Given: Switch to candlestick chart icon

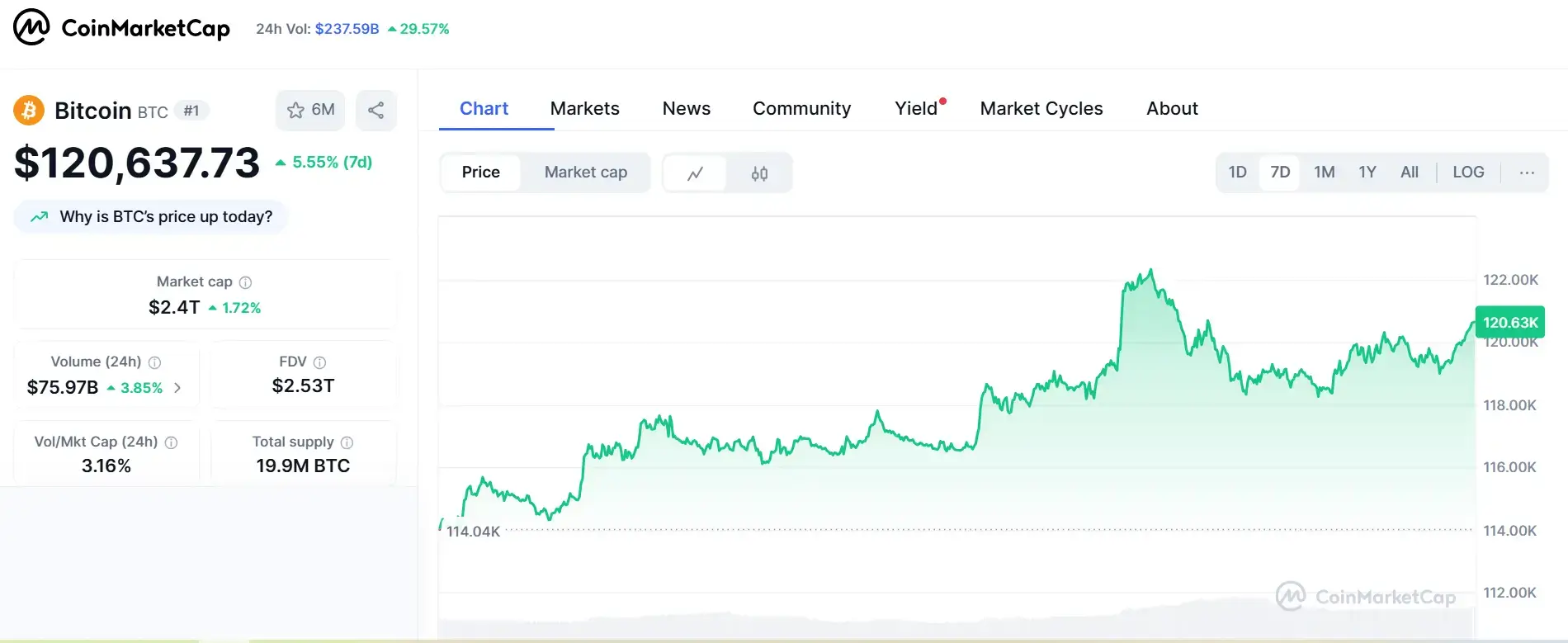Looking at the screenshot, I should (759, 173).
